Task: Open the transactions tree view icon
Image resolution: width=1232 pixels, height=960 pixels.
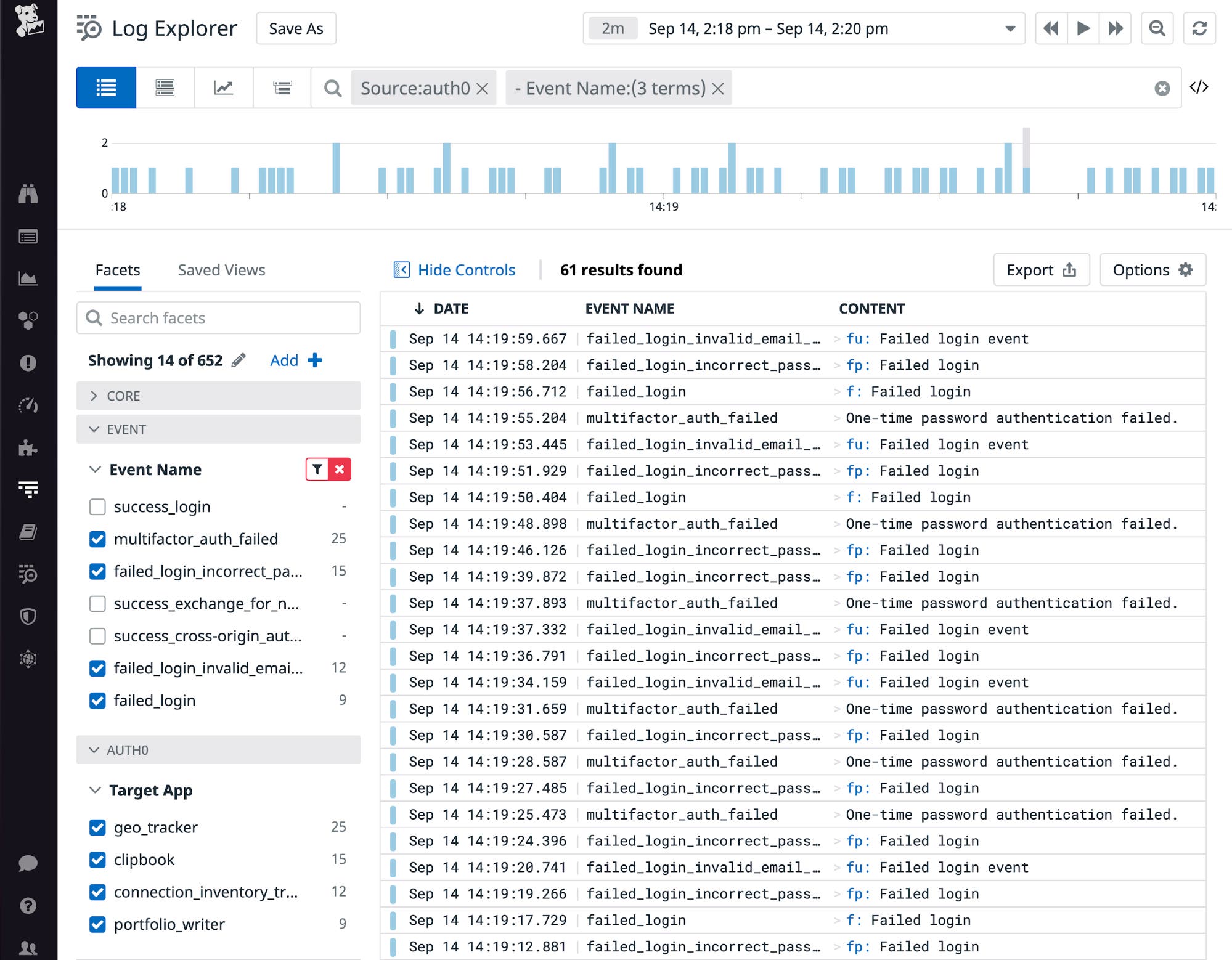Action: 282,87
